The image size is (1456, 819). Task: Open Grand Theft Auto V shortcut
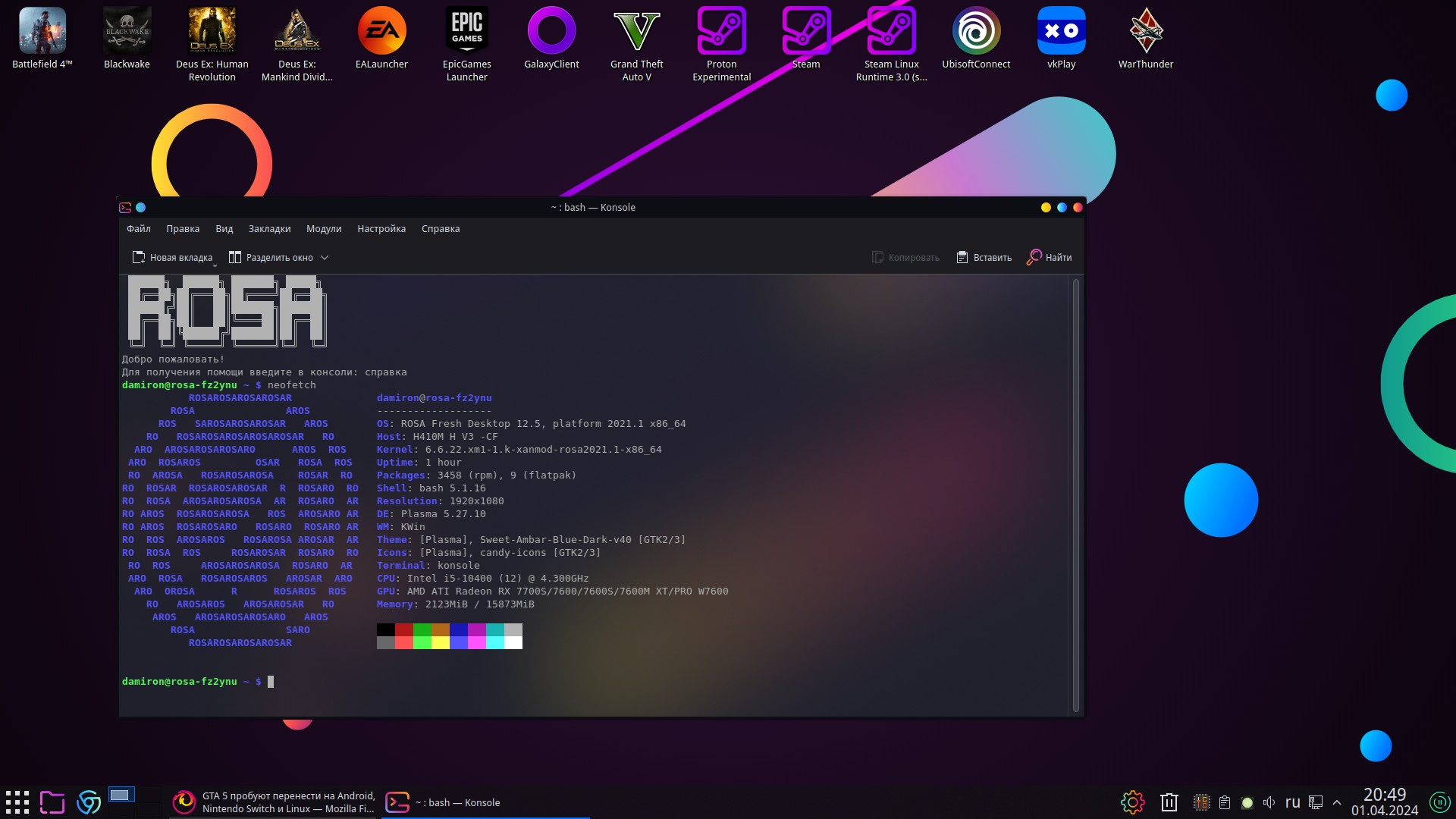637,44
